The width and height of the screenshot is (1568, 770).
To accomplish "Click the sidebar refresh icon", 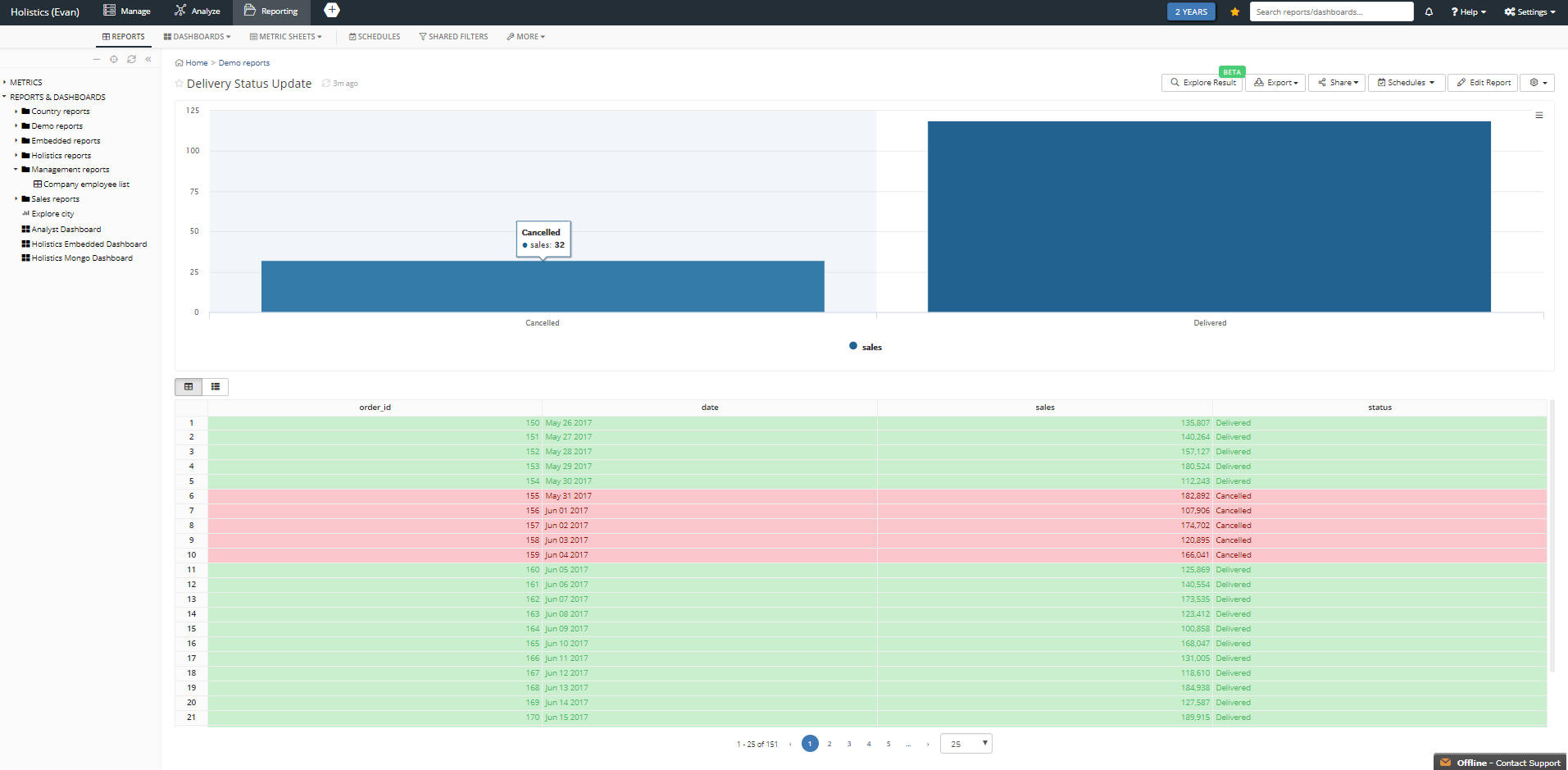I will click(x=131, y=59).
